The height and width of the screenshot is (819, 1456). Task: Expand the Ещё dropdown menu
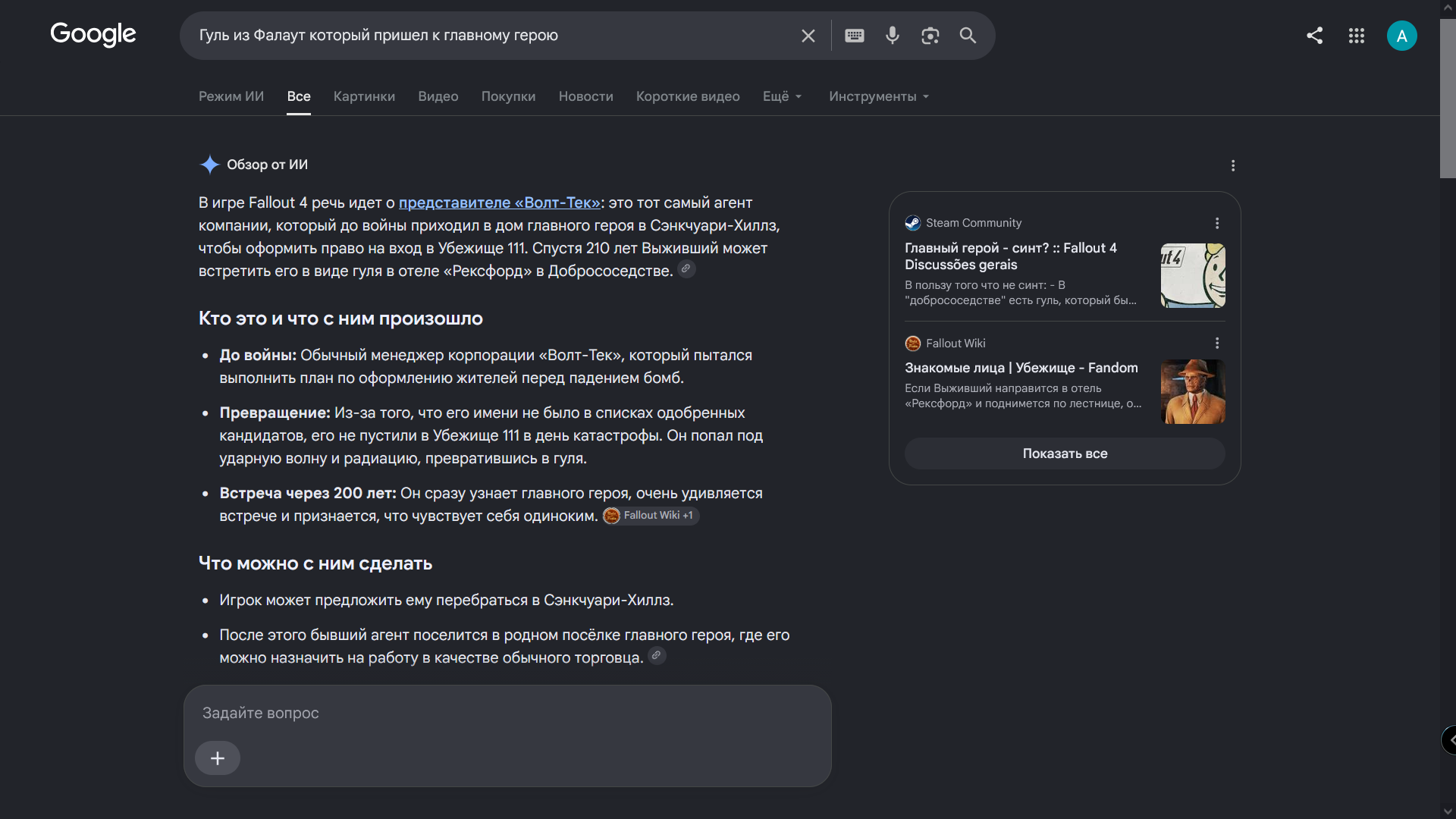click(x=783, y=96)
